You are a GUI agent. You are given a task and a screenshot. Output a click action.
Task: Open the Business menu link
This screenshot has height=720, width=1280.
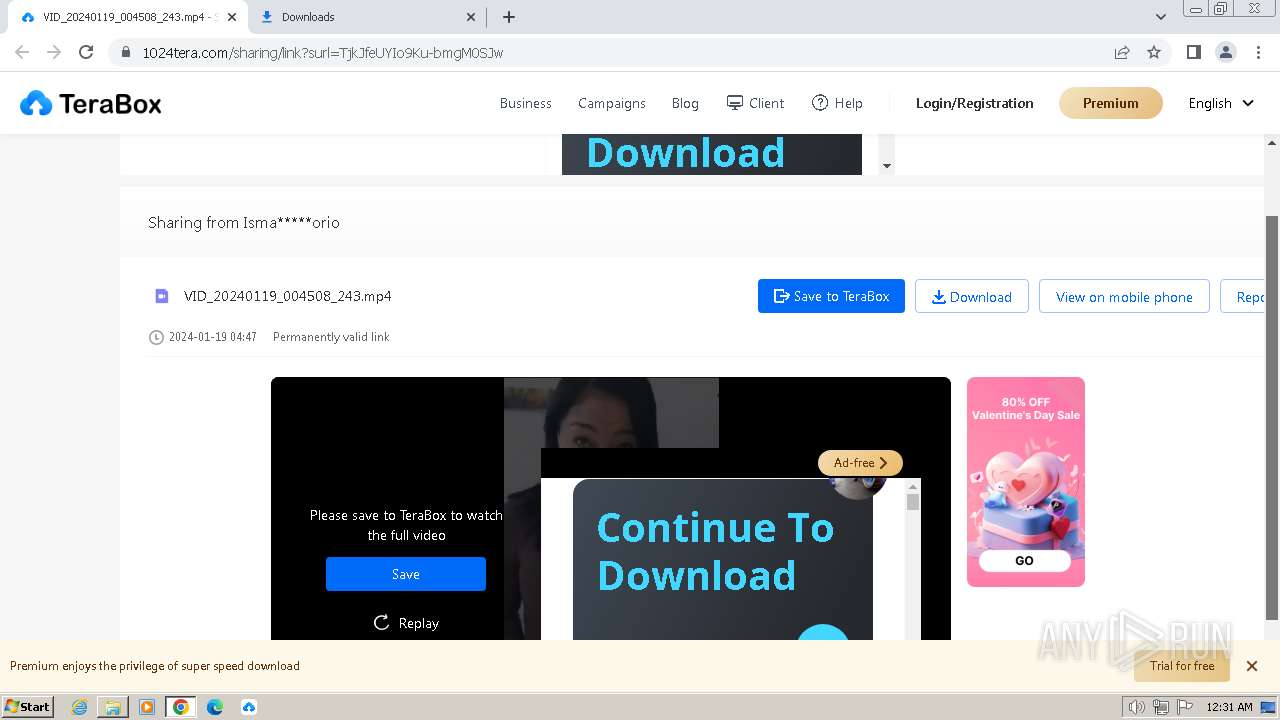526,103
